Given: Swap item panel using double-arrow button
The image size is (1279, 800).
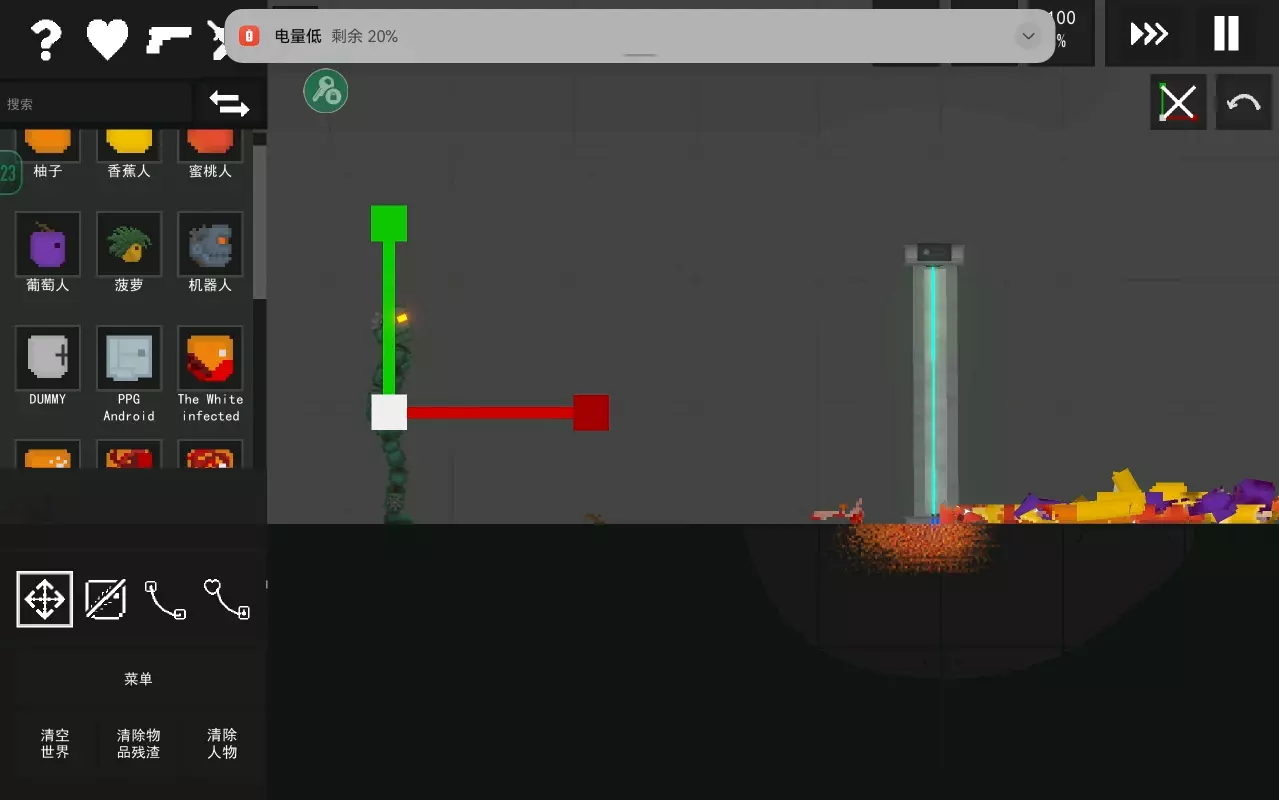Looking at the screenshot, I should pos(229,103).
